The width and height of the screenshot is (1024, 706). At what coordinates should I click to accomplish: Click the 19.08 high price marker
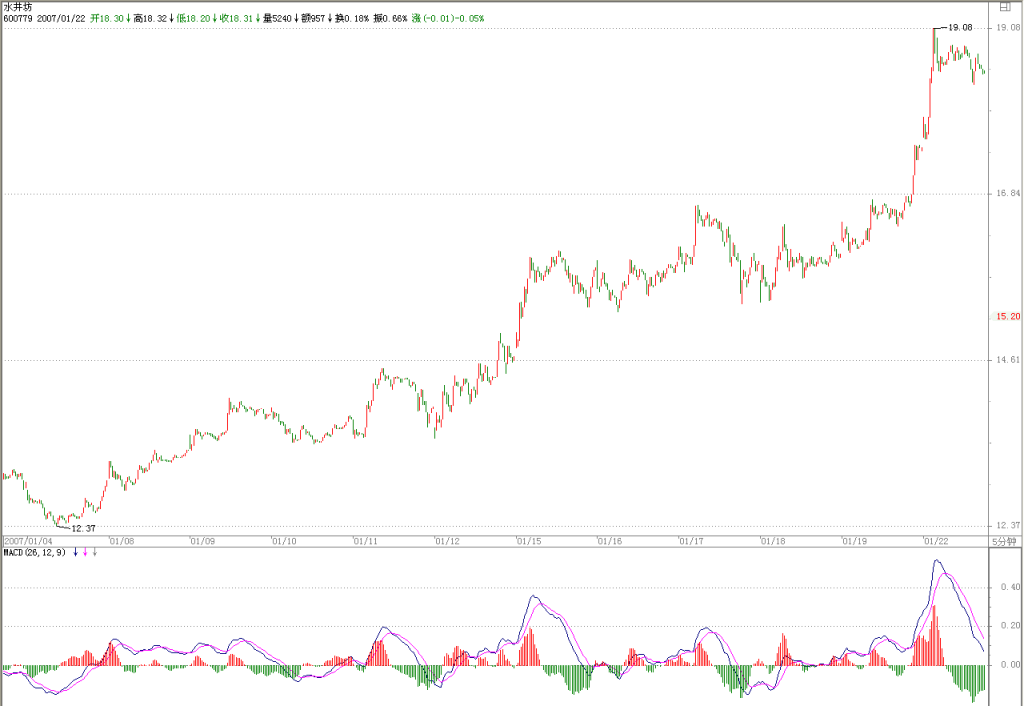pyautogui.click(x=960, y=27)
